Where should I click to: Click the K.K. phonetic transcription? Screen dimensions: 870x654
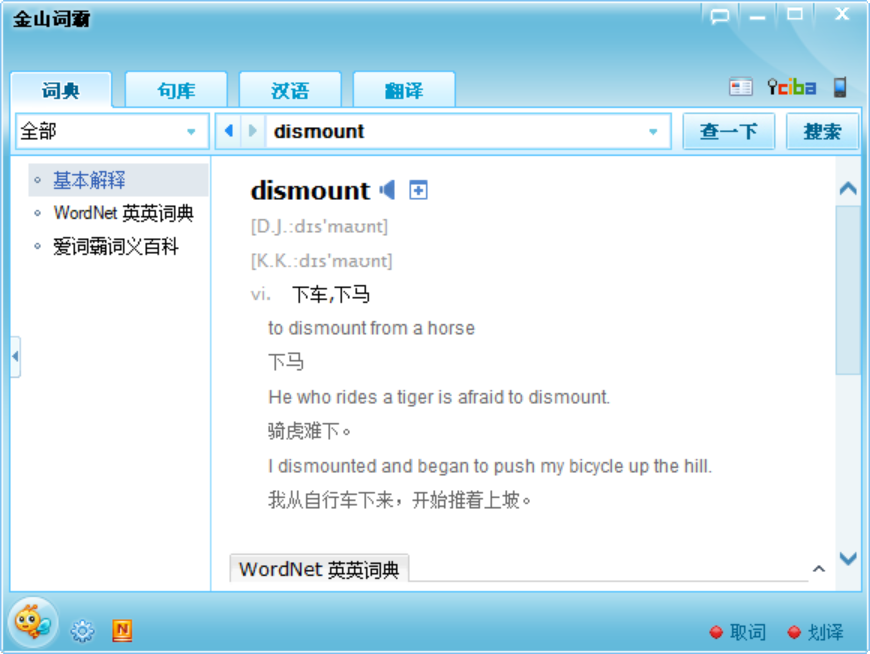pos(321,261)
